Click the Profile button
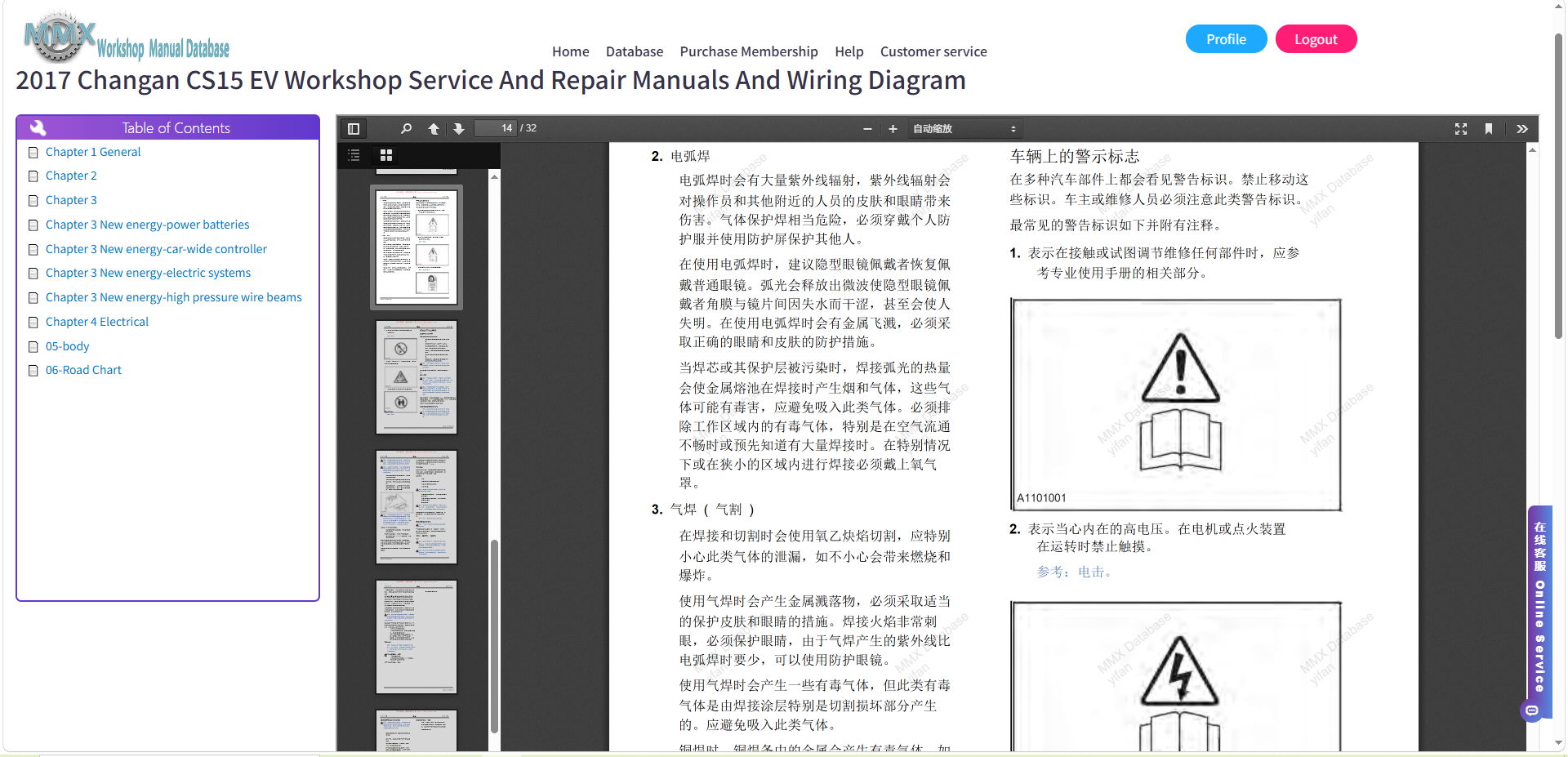The image size is (1568, 757). point(1226,39)
